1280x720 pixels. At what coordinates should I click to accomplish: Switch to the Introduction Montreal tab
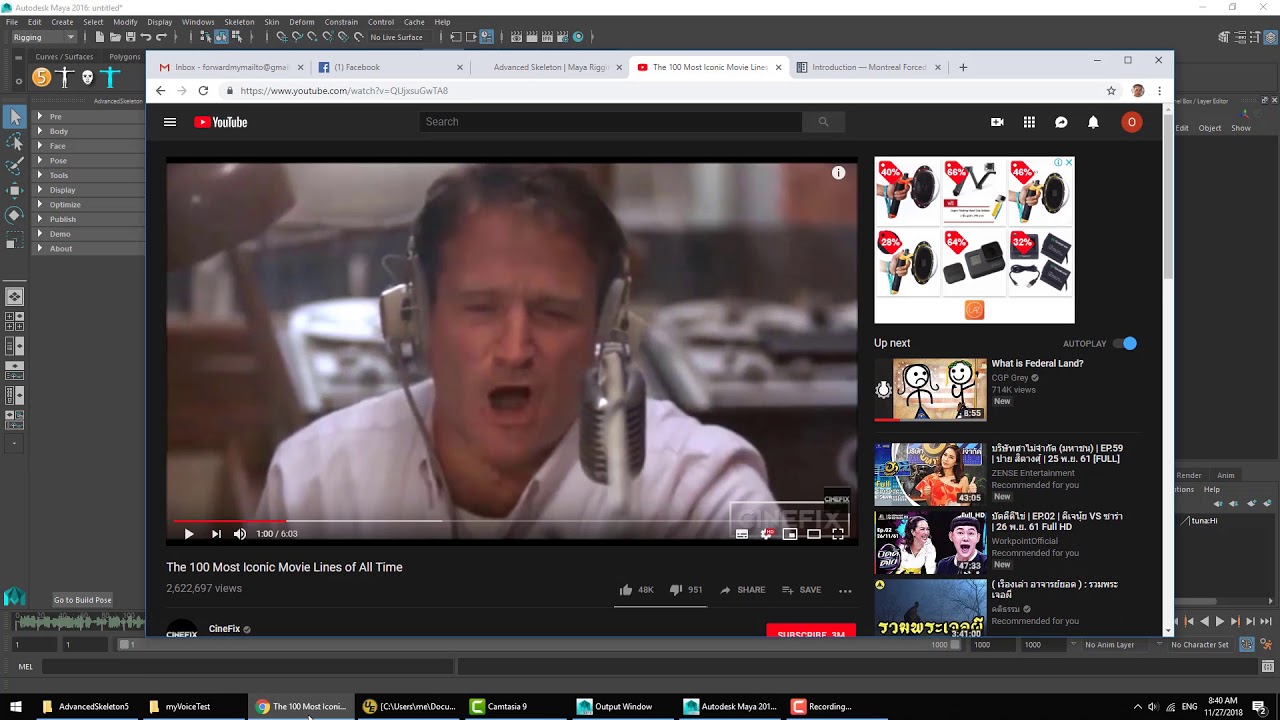point(869,68)
